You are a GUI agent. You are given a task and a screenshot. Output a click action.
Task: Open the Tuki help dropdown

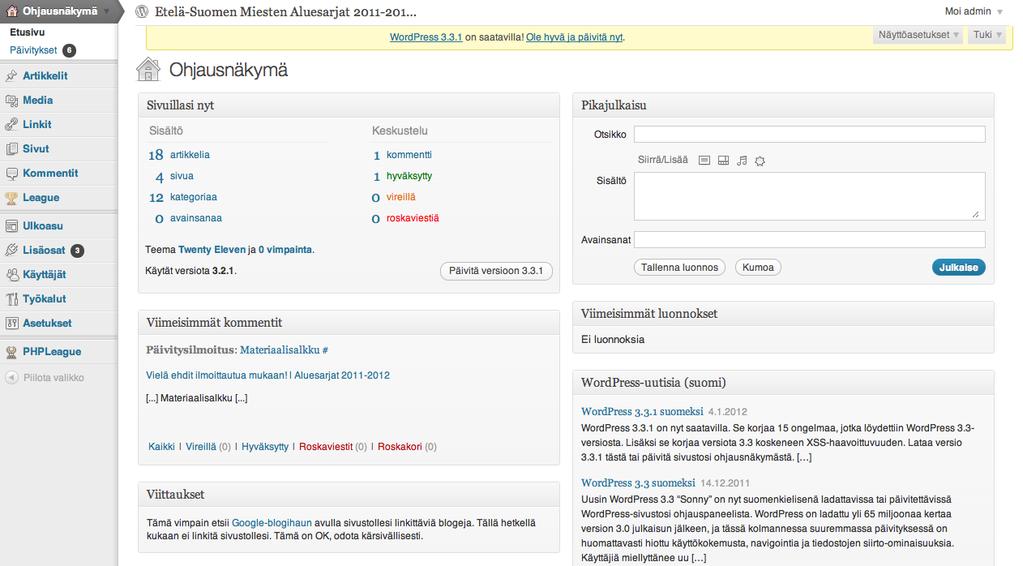click(x=986, y=35)
